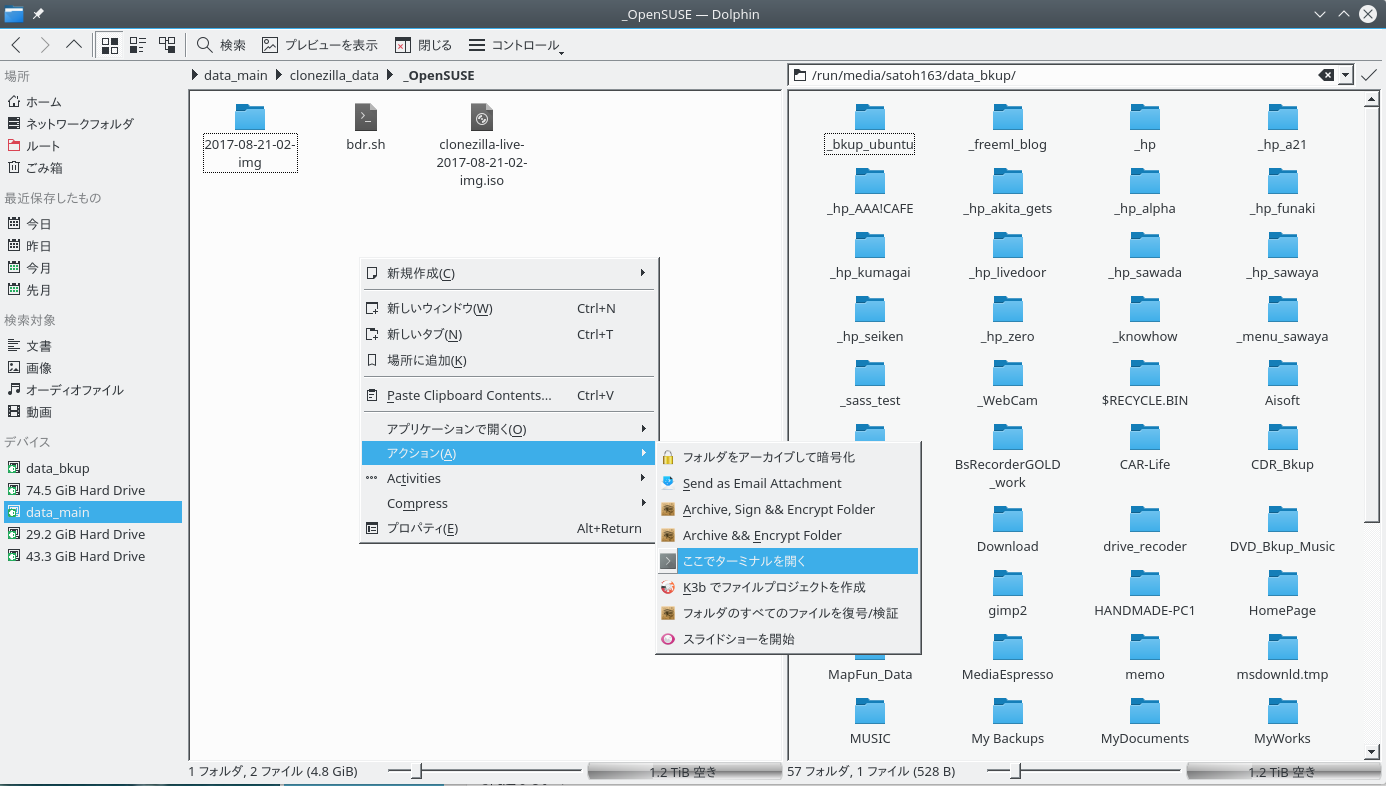Image resolution: width=1386 pixels, height=786 pixels.
Task: Choose ここでターミナルを開く action
Action: coord(787,561)
